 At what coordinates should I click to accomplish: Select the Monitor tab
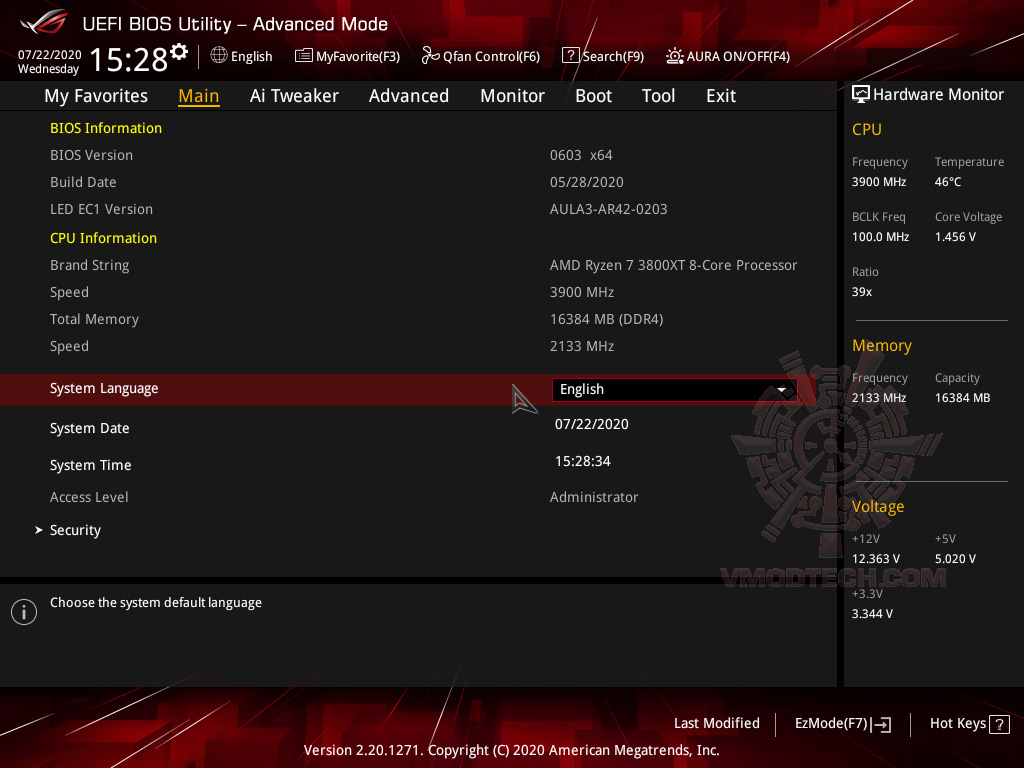coord(512,95)
